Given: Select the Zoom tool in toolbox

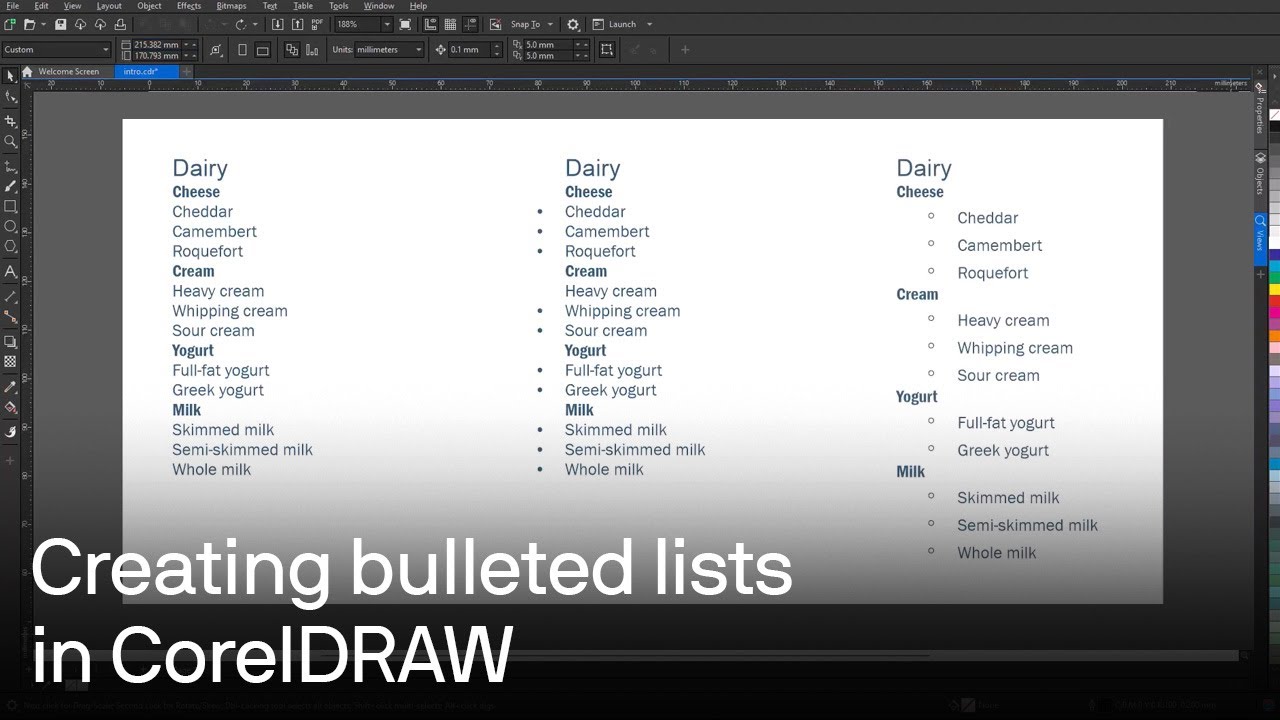Looking at the screenshot, I should [x=11, y=142].
